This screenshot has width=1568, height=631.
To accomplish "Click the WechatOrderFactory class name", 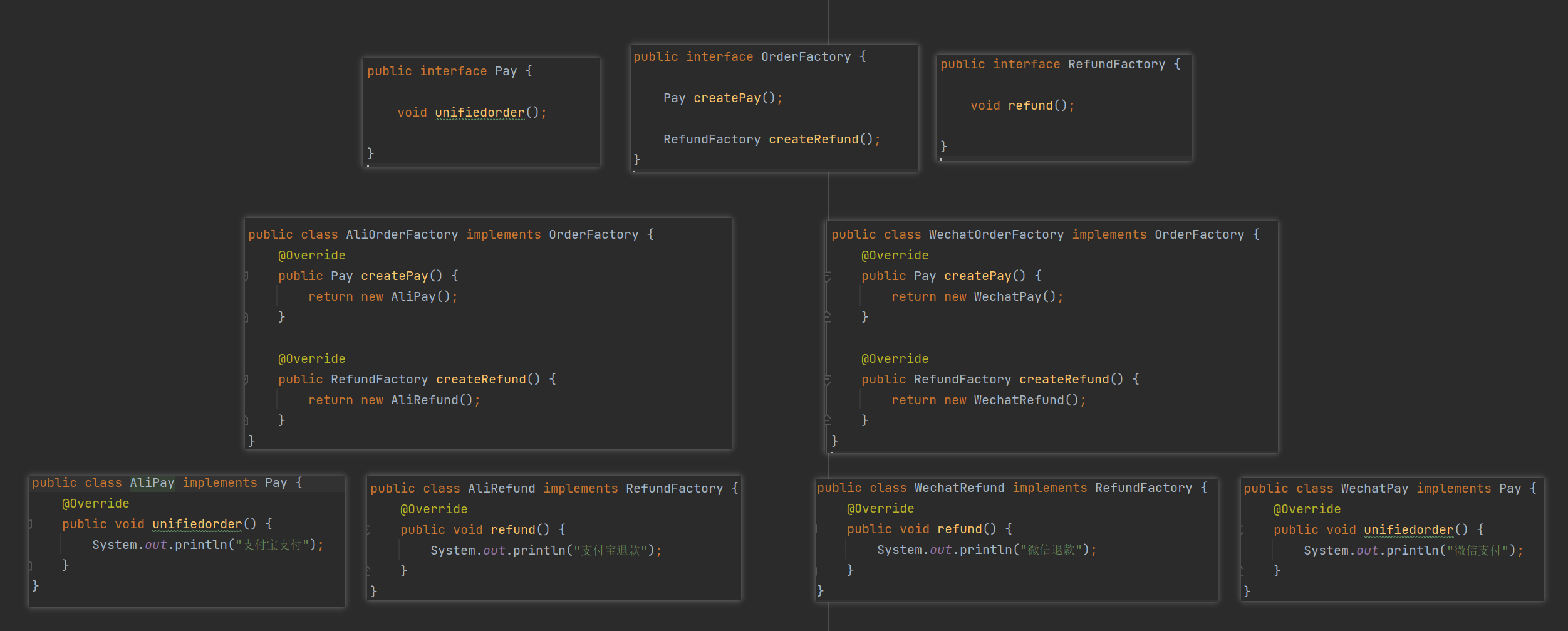I will [996, 235].
